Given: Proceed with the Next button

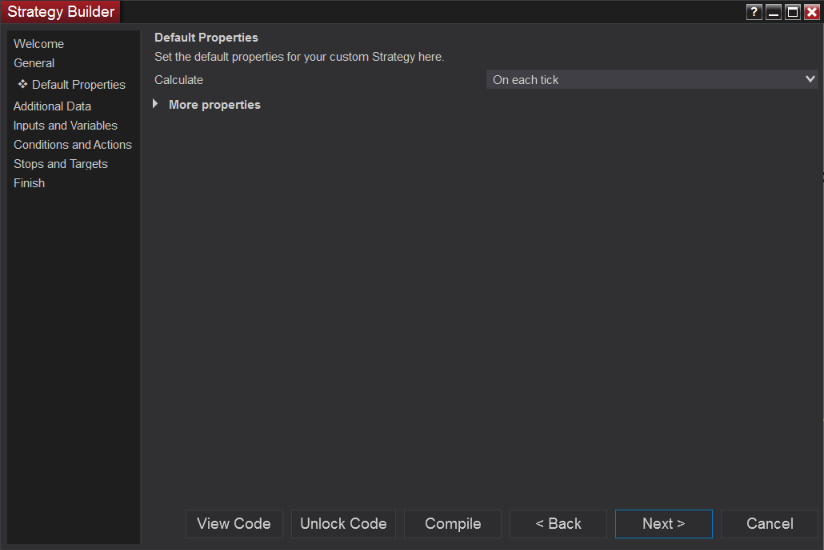Looking at the screenshot, I should pos(664,524).
